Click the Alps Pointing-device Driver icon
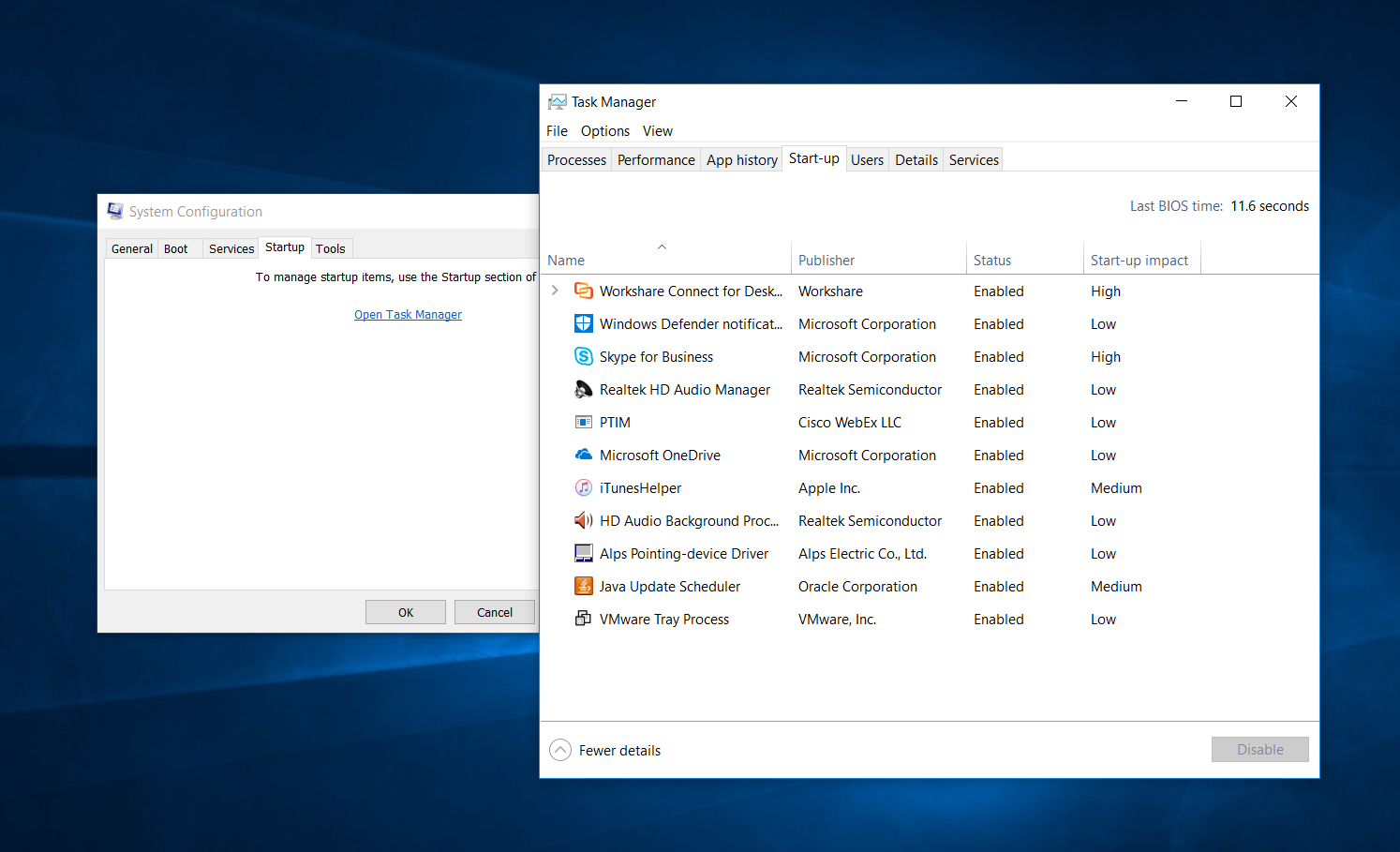The width and height of the screenshot is (1400, 852). [583, 553]
